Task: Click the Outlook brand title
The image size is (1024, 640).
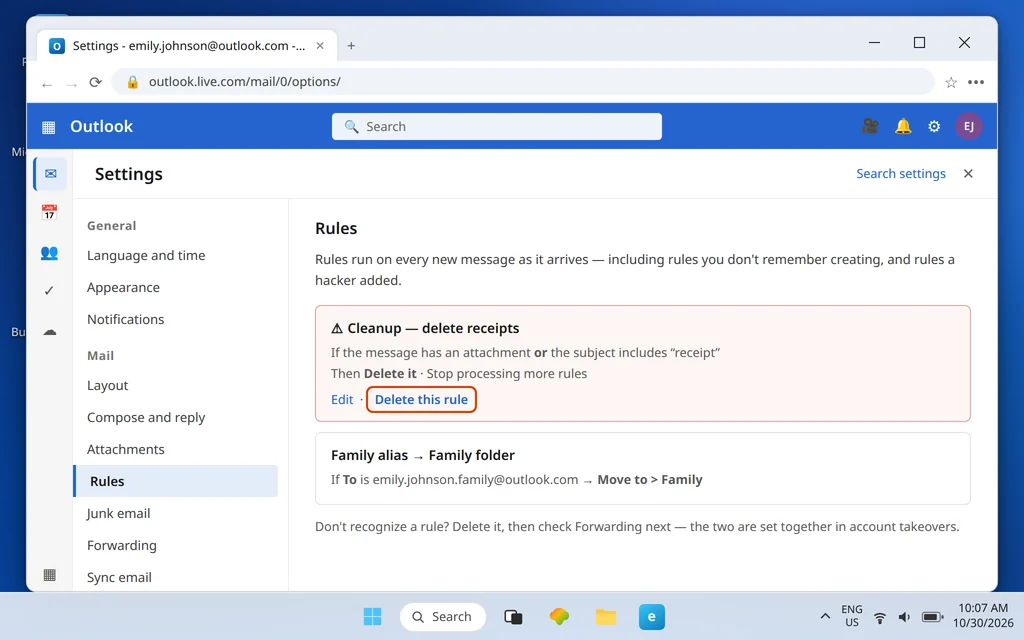Action: [x=101, y=126]
